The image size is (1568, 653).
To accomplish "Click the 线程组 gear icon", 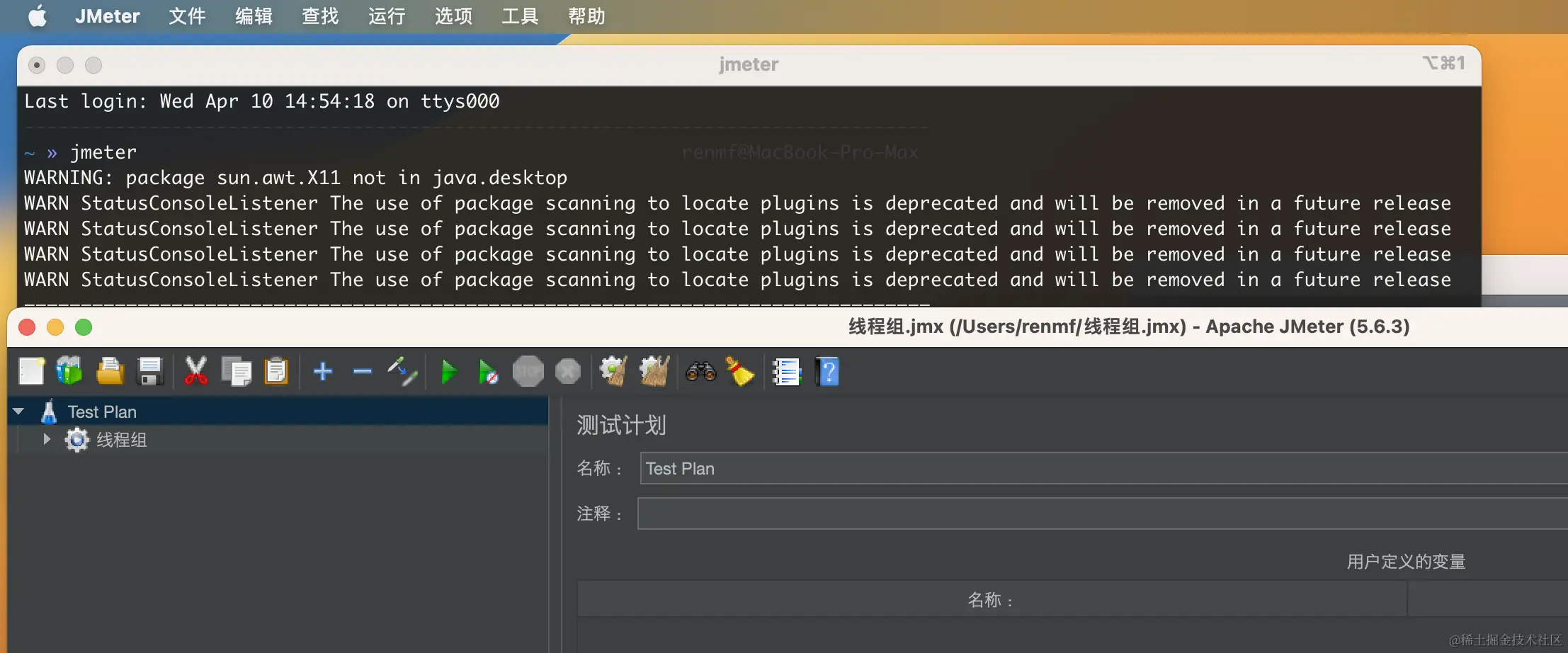I will (x=76, y=440).
